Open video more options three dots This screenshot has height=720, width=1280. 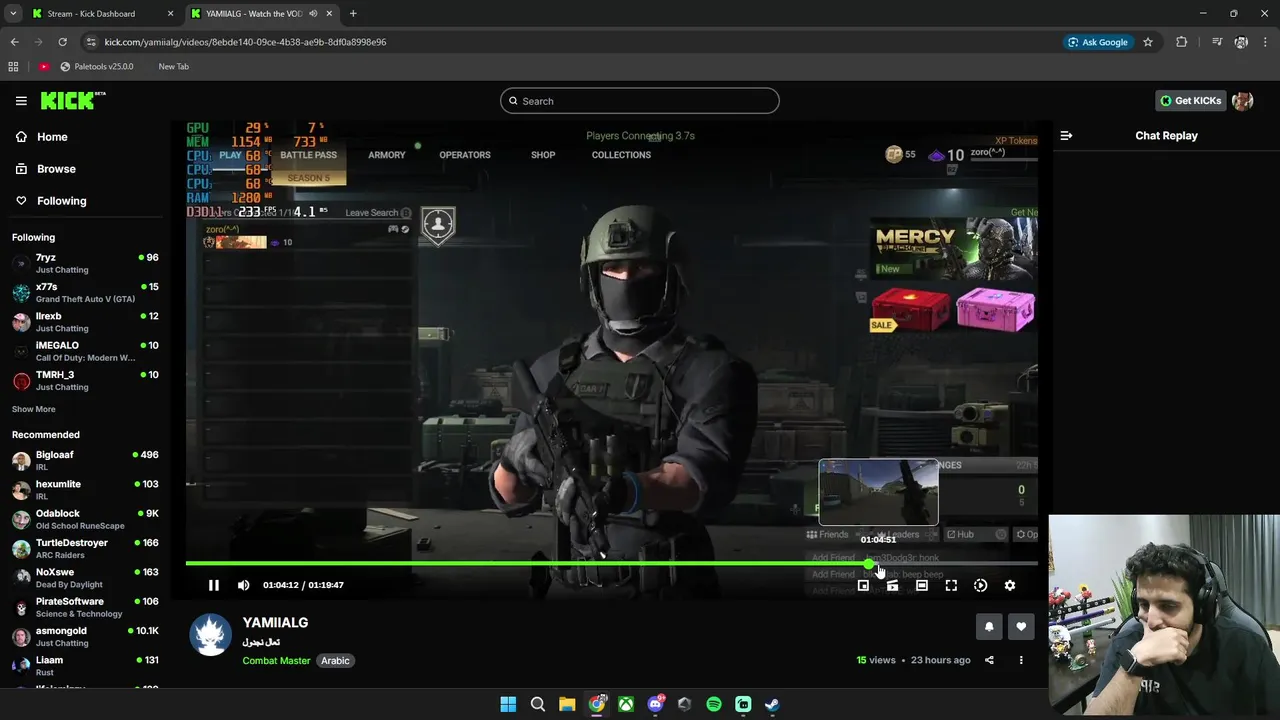(1021, 660)
